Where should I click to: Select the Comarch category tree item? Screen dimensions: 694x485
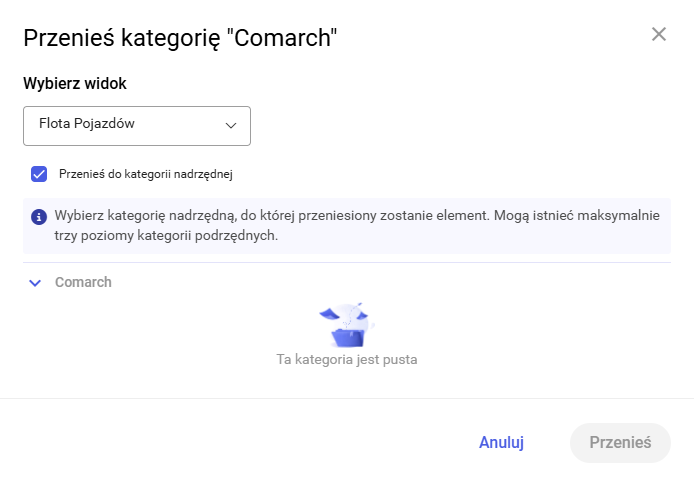point(83,282)
